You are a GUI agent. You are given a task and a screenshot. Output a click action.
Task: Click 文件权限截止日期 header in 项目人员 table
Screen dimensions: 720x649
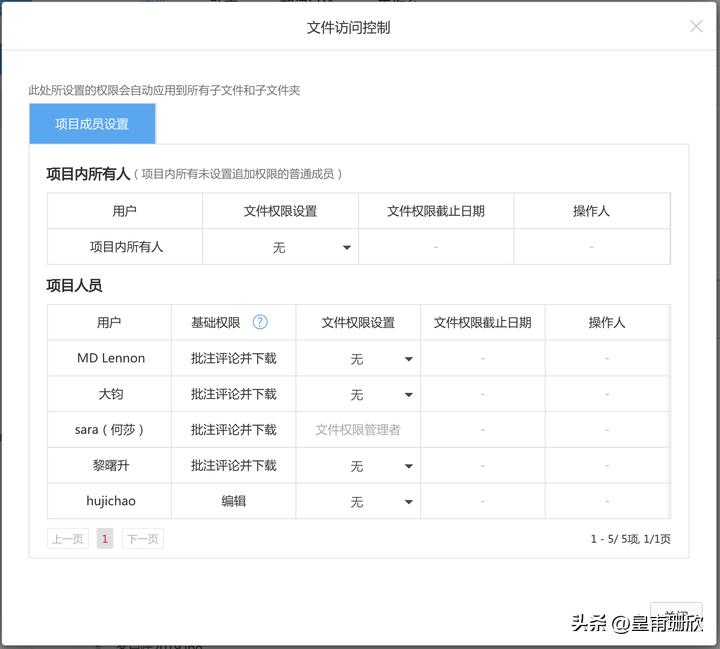tap(483, 322)
